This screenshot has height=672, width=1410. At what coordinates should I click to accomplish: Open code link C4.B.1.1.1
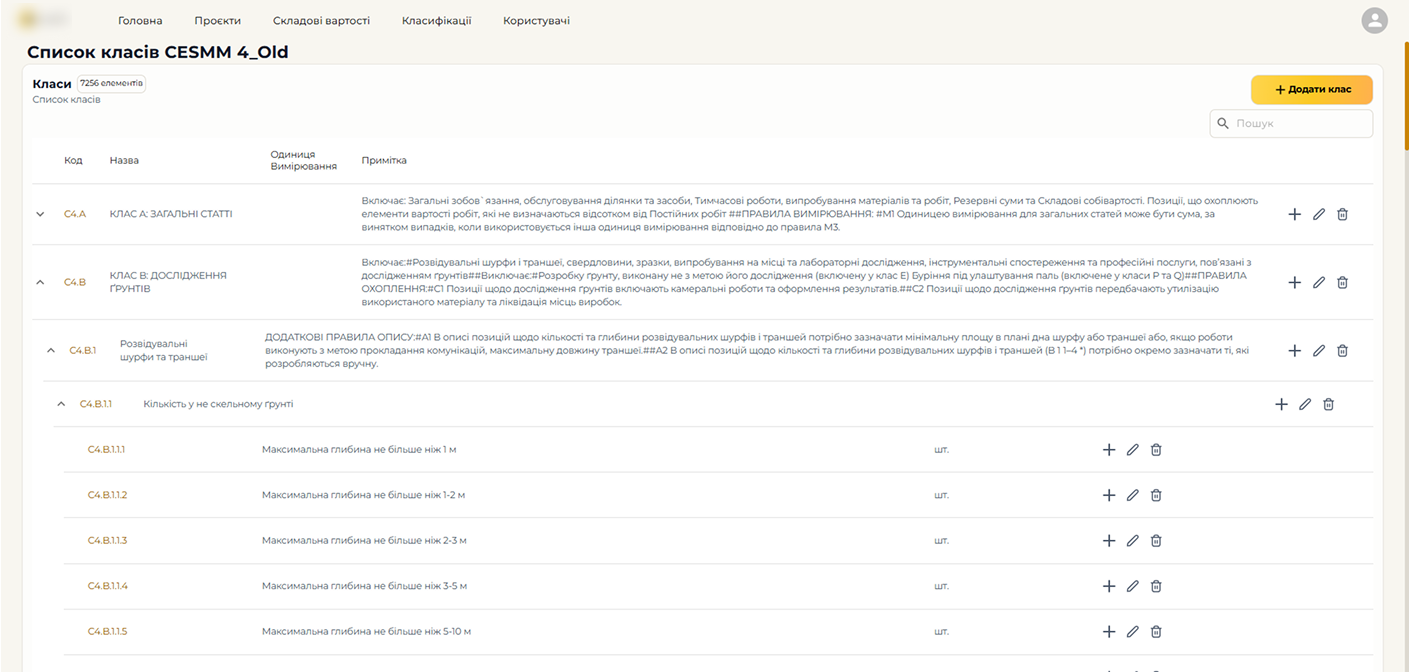[x=107, y=450]
